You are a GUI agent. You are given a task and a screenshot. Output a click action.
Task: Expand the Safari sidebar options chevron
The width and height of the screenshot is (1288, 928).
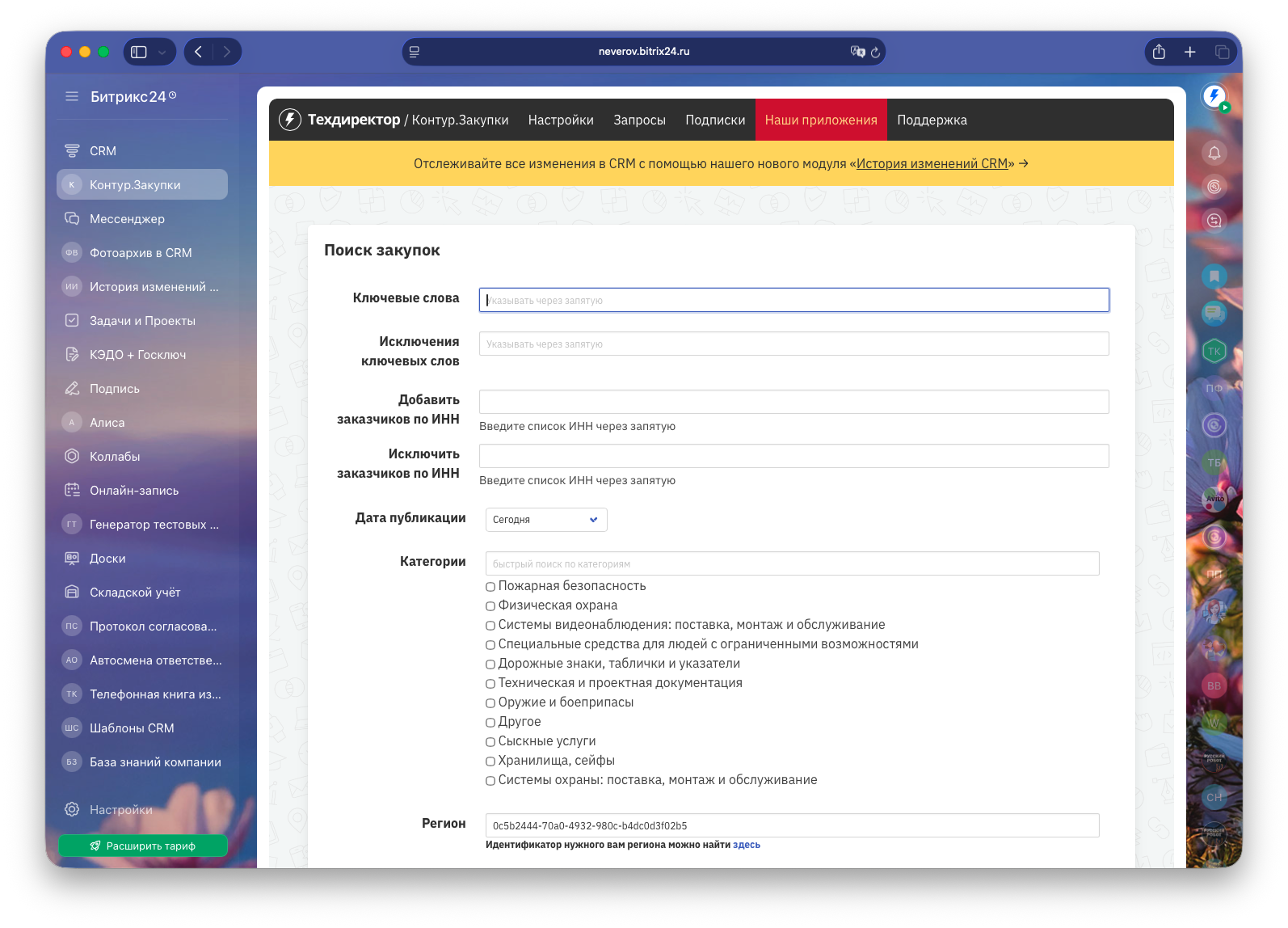click(x=162, y=52)
